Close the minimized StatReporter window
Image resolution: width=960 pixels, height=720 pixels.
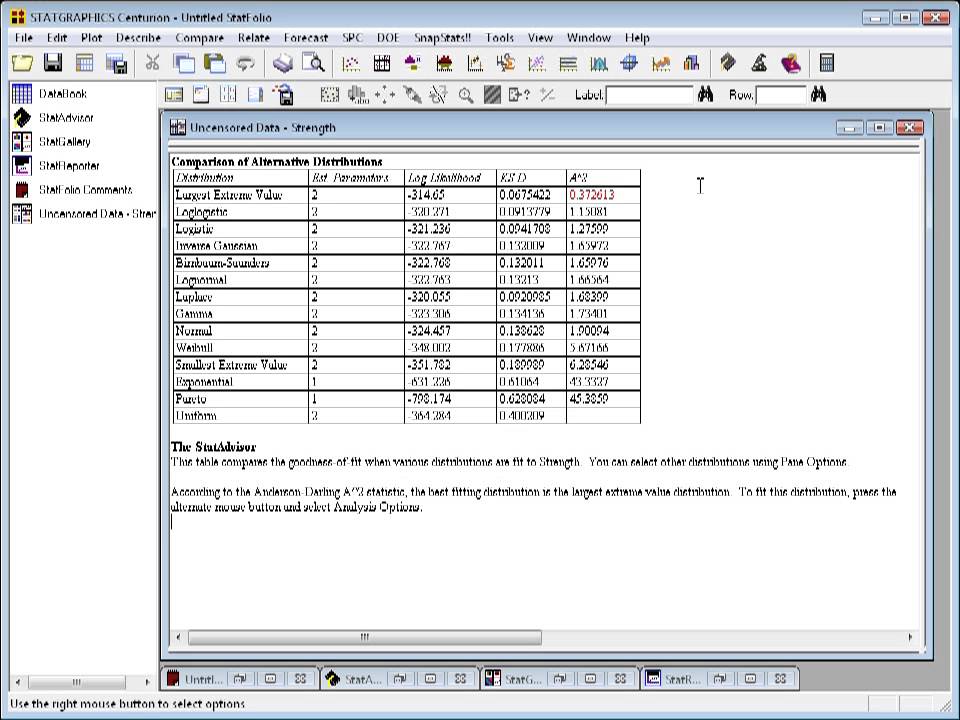point(780,679)
